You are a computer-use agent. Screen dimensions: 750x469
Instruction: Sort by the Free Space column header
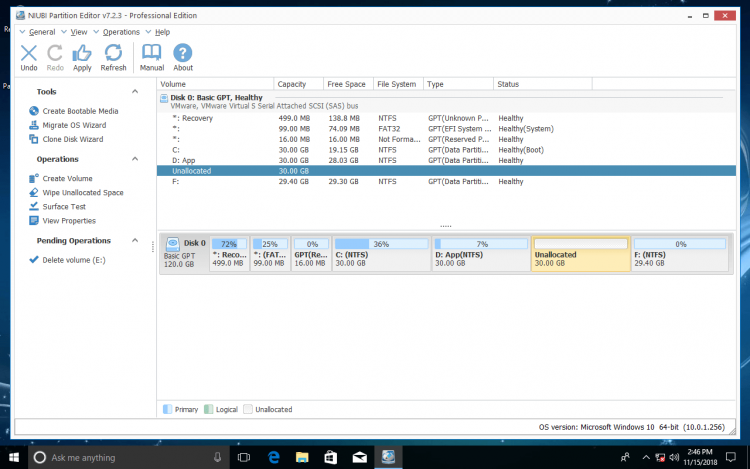[x=348, y=84]
